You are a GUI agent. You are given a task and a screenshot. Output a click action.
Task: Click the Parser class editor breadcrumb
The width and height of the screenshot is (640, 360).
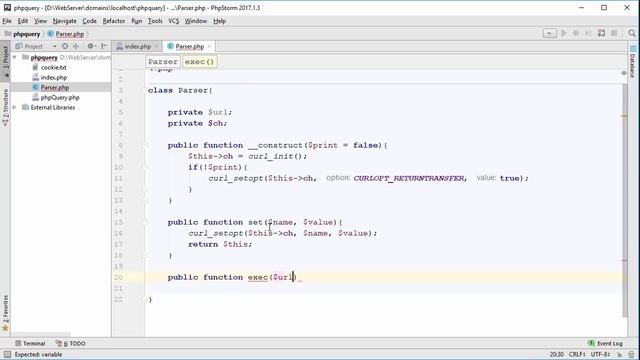pyautogui.click(x=163, y=62)
